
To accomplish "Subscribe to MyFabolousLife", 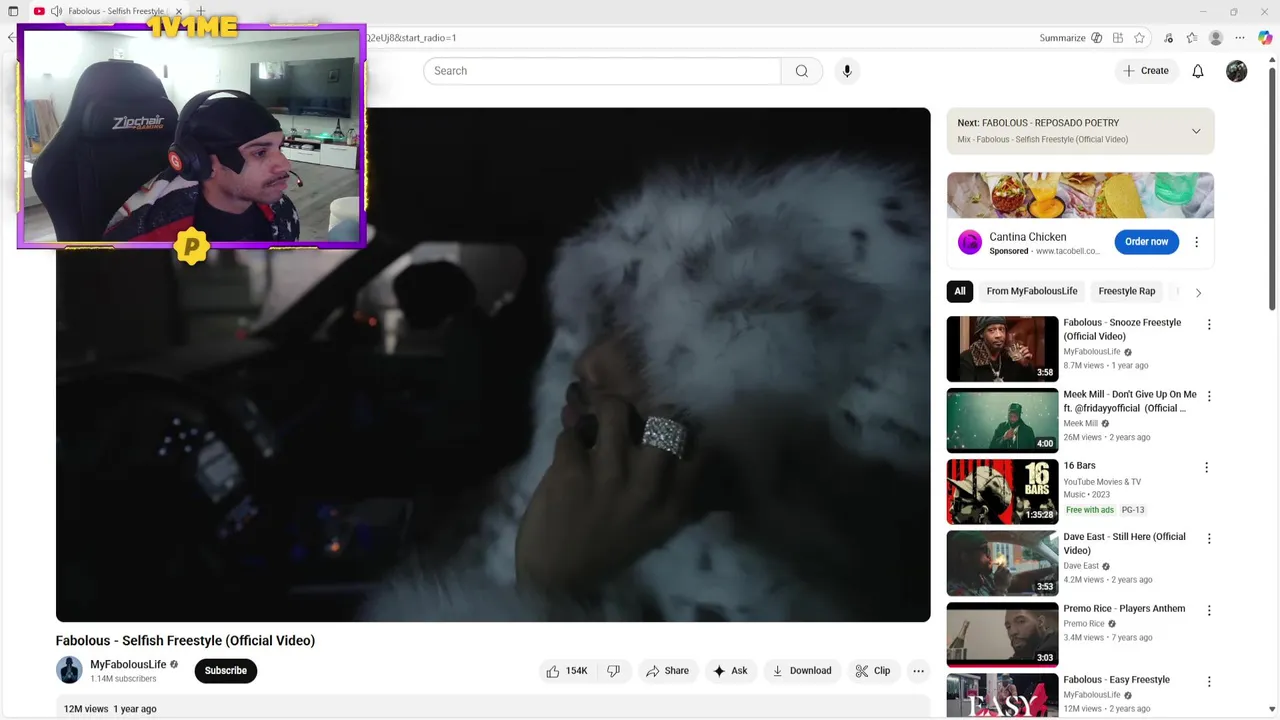I will [226, 671].
